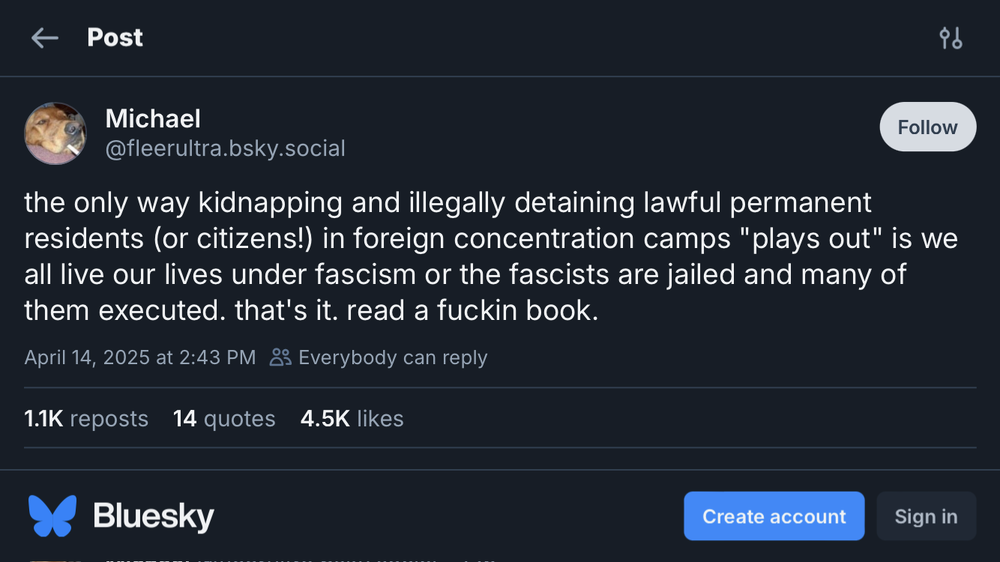
Task: Follow Michael with the Follow button
Action: 927,127
